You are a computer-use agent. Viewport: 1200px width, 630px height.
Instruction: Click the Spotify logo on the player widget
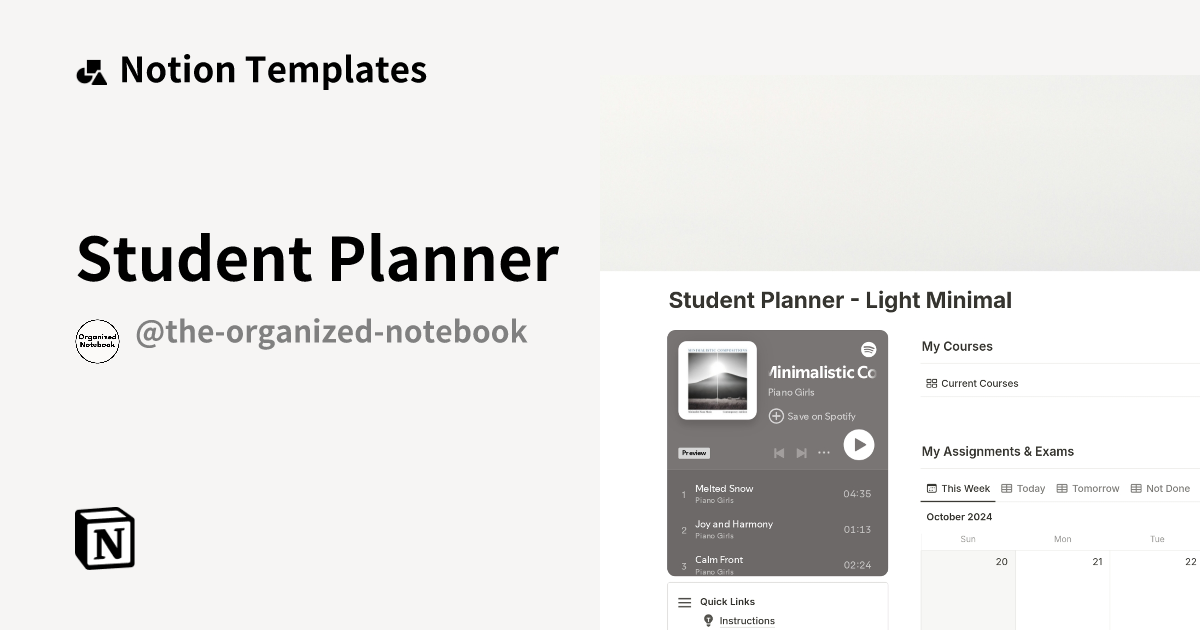(869, 350)
